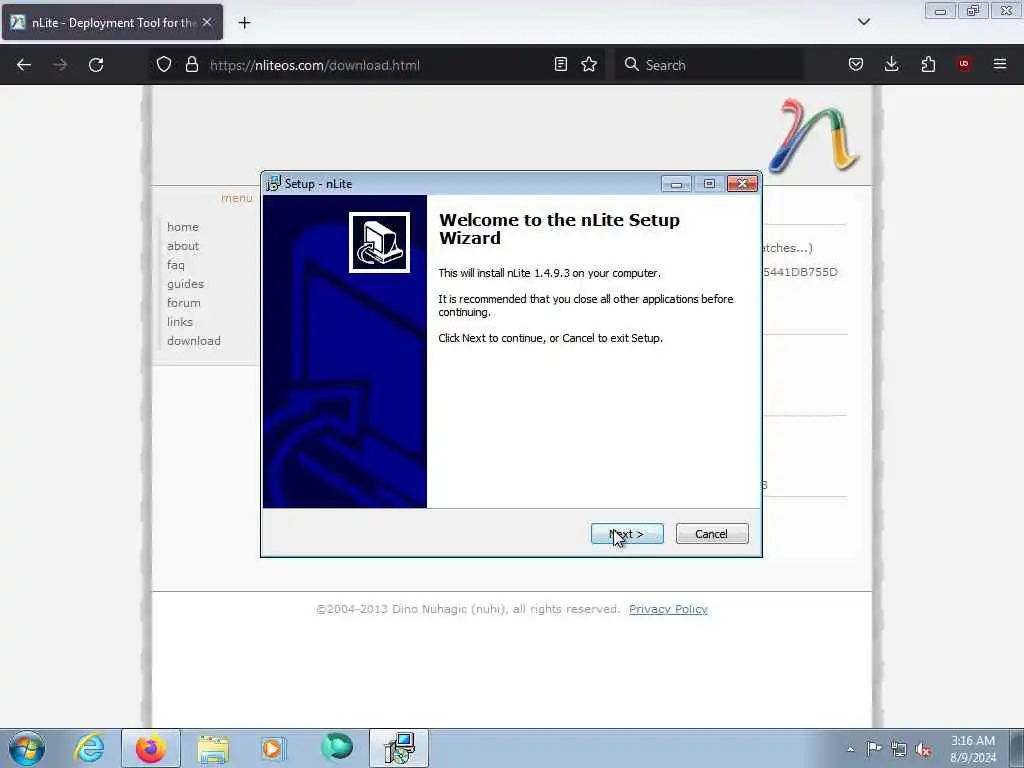
Task: Click into the Firefox Search box
Action: pyautogui.click(x=709, y=65)
